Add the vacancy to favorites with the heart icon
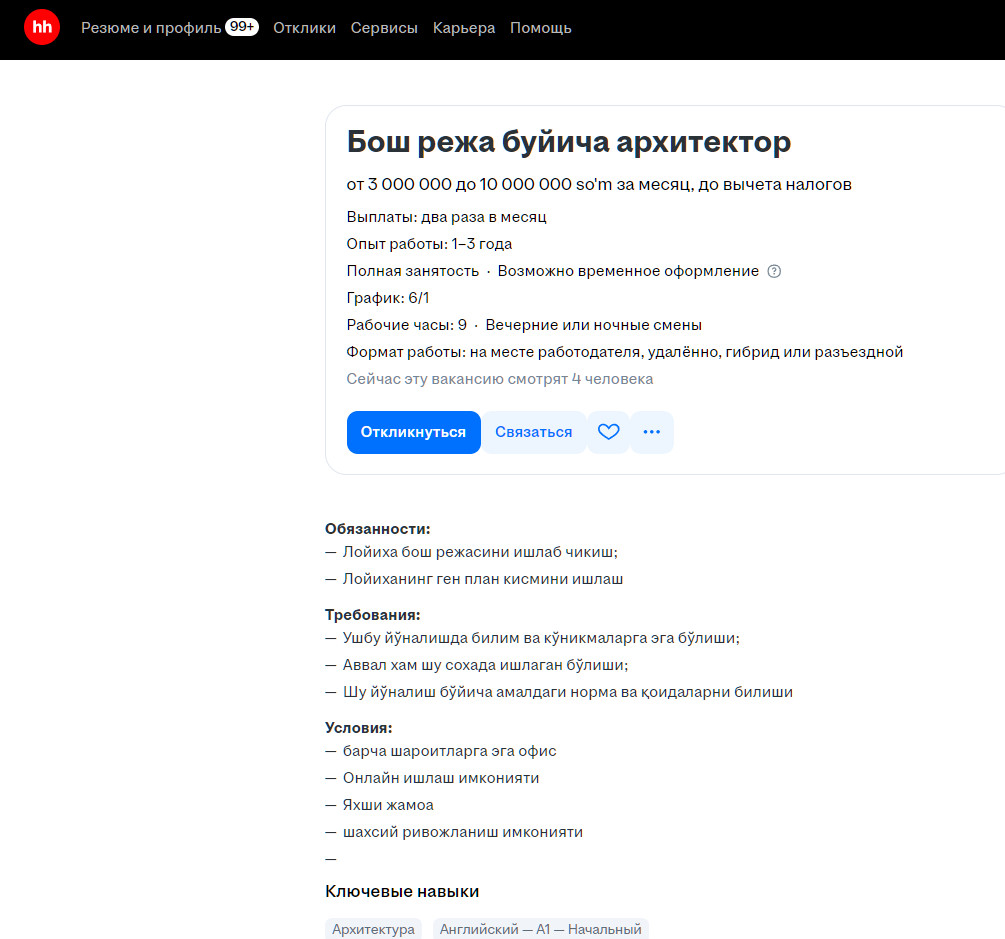The height and width of the screenshot is (939, 1005). click(608, 432)
